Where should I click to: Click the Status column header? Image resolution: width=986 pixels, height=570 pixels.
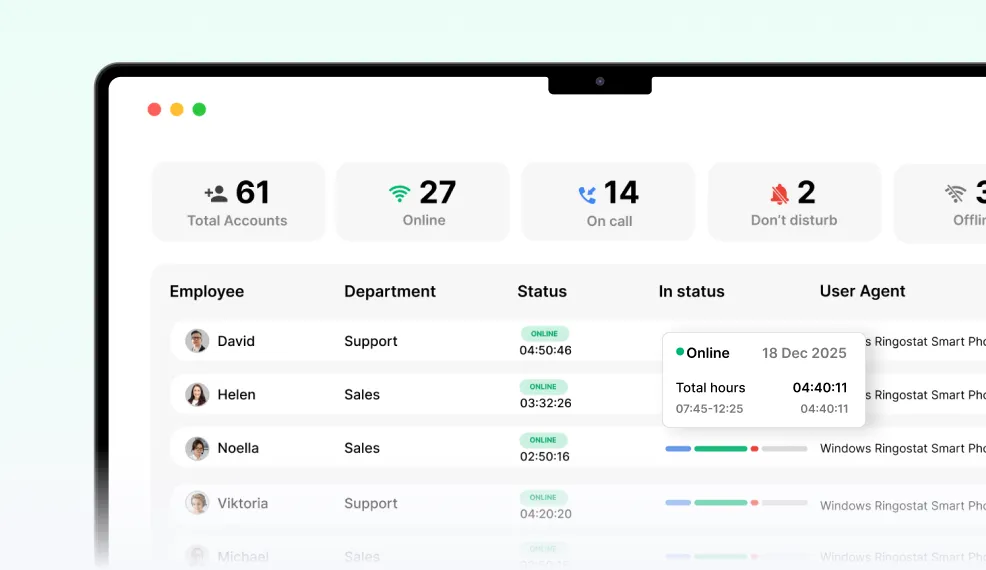click(542, 291)
